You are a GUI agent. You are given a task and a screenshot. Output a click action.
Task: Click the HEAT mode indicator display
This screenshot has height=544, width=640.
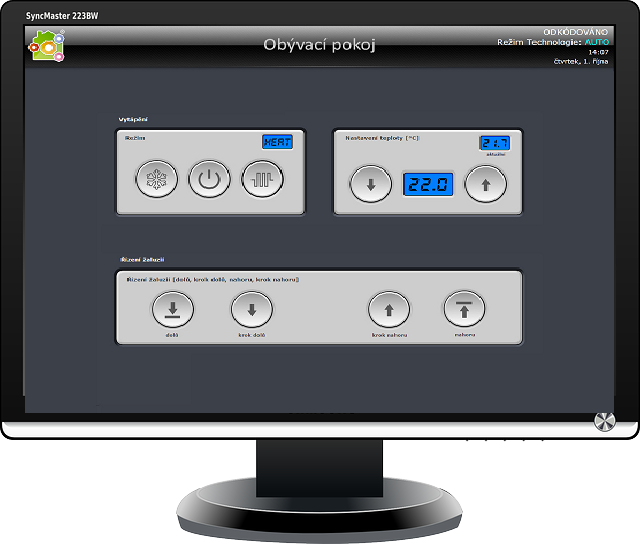point(277,142)
